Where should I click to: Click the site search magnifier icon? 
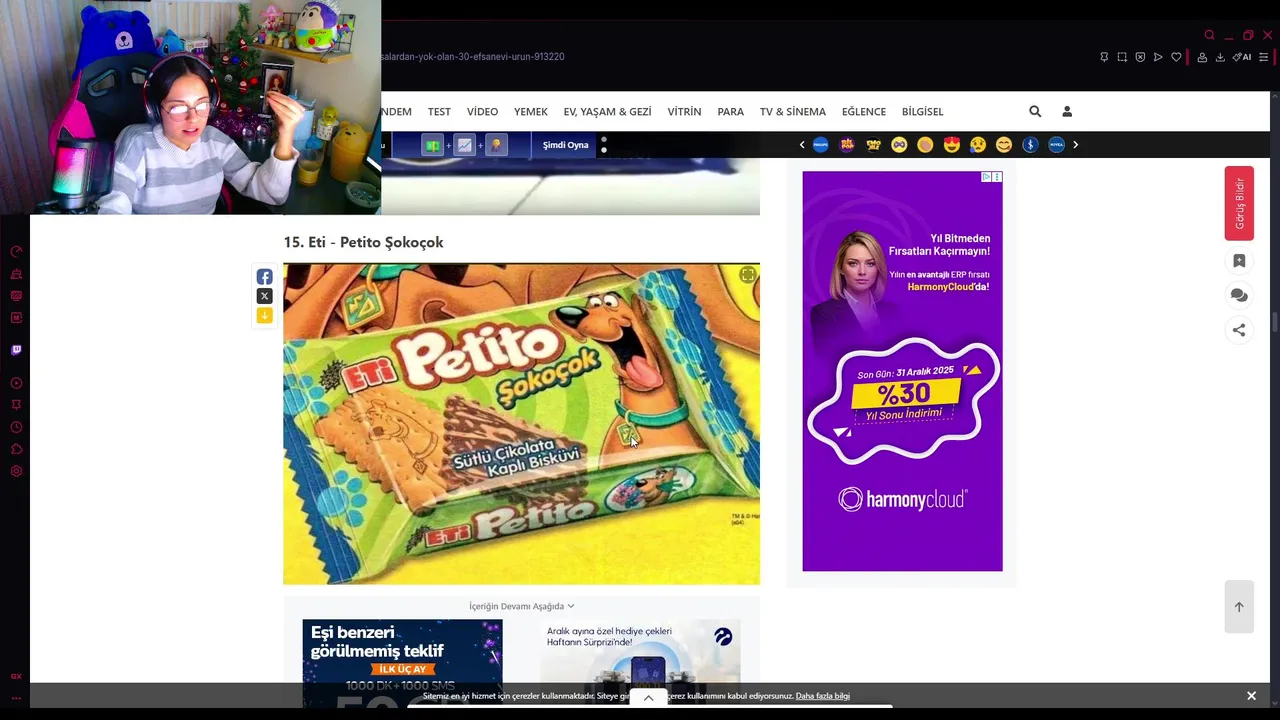tap(1035, 111)
